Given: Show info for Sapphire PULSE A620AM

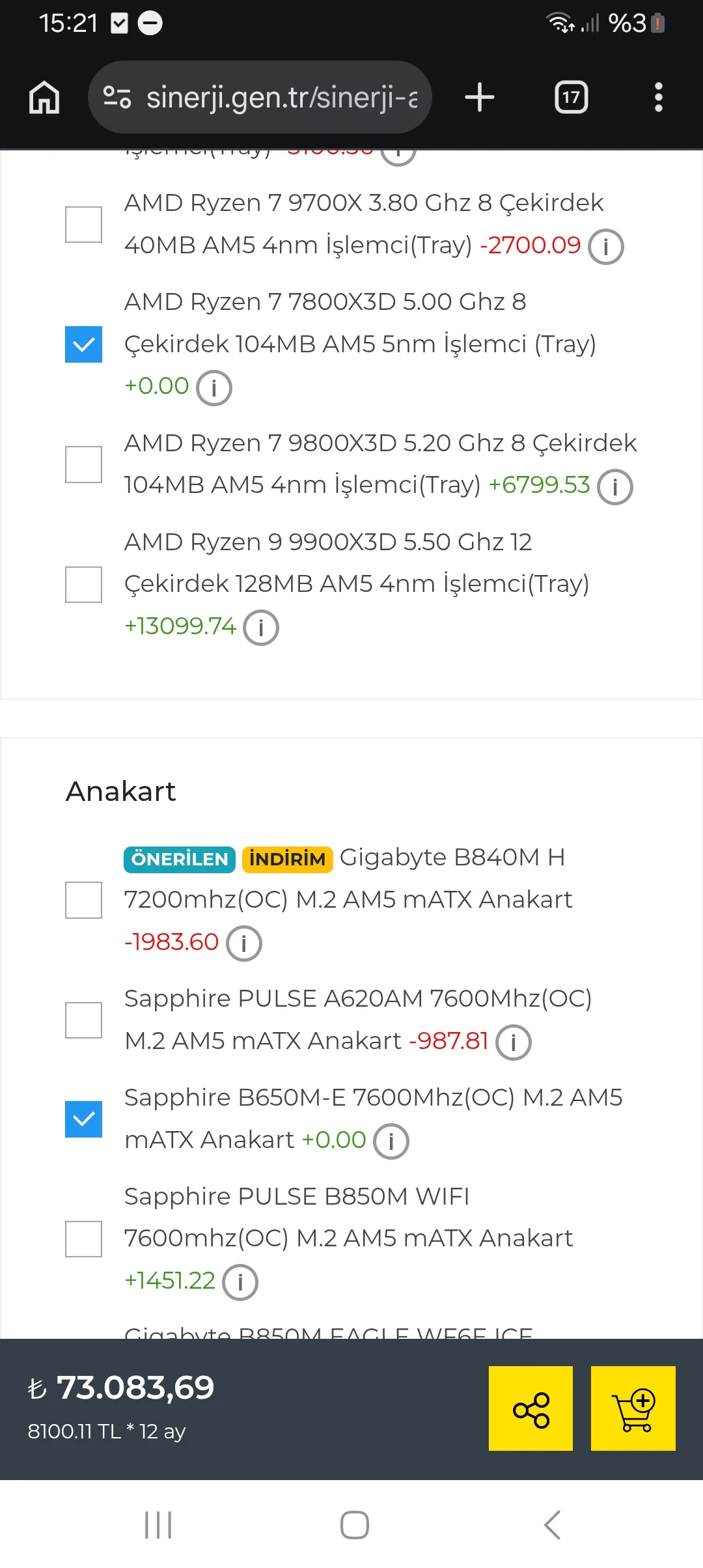Looking at the screenshot, I should coord(514,1043).
